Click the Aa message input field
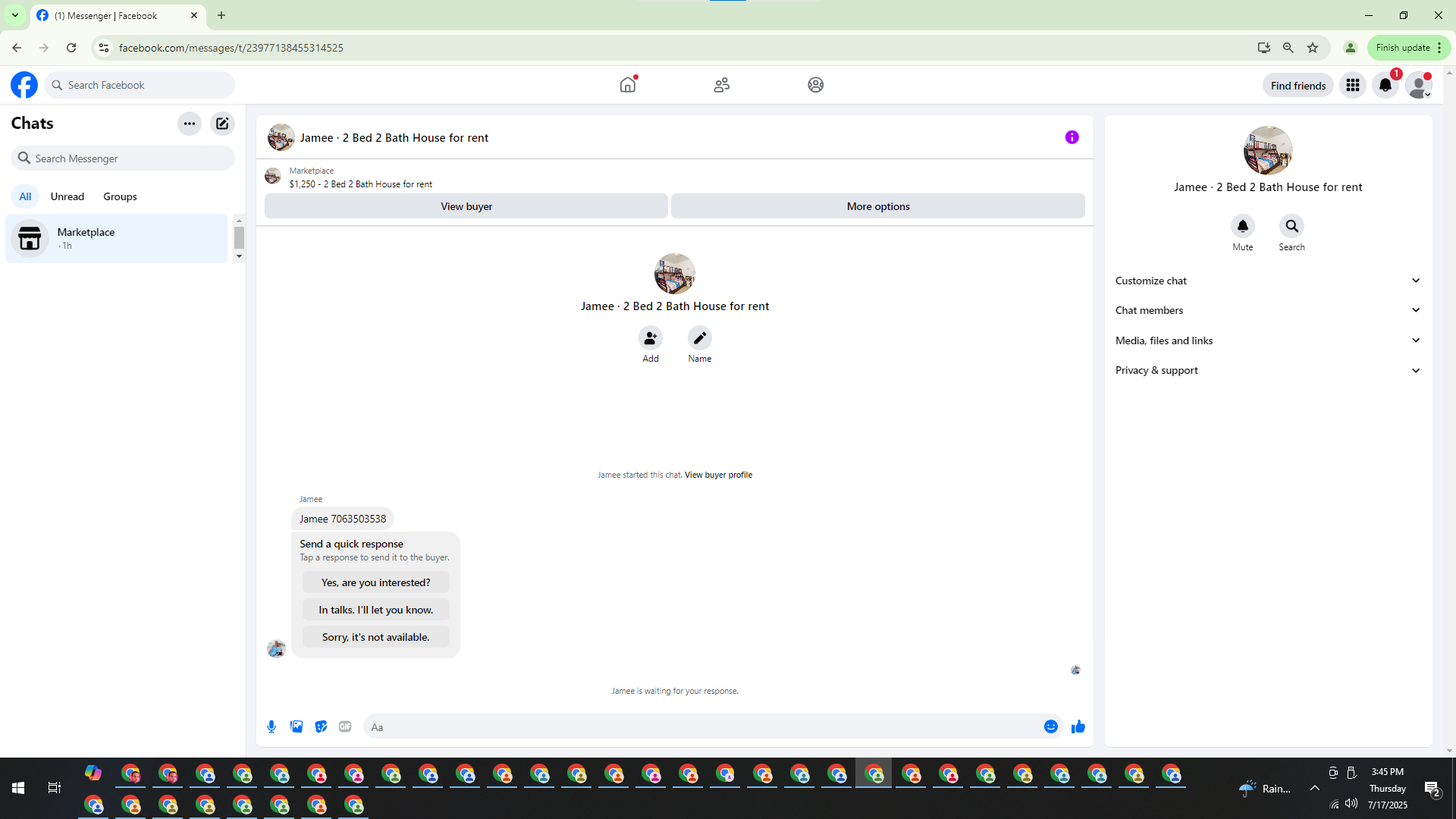Viewport: 1456px width, 819px height. [x=701, y=726]
